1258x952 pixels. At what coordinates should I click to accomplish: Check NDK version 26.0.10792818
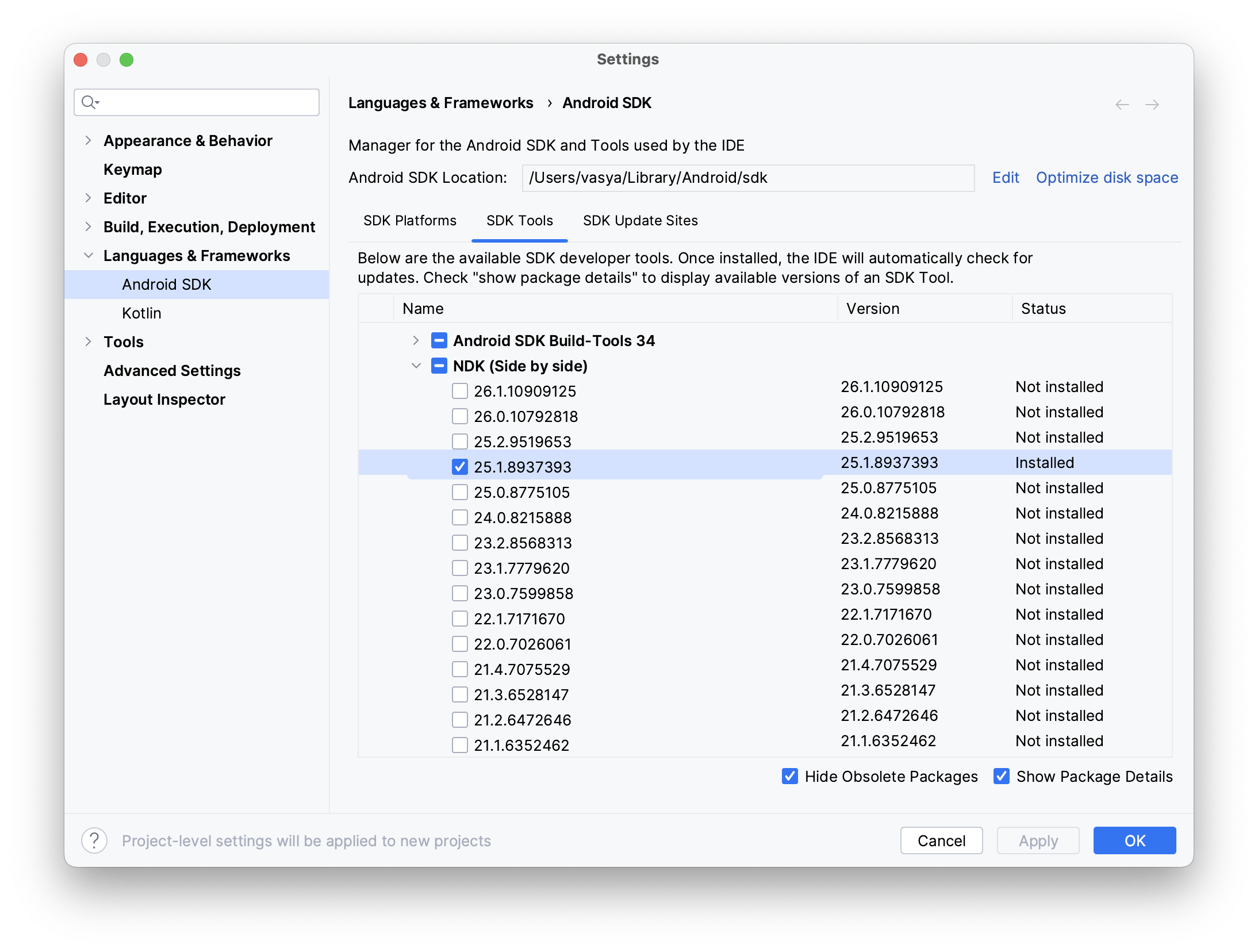pos(459,416)
